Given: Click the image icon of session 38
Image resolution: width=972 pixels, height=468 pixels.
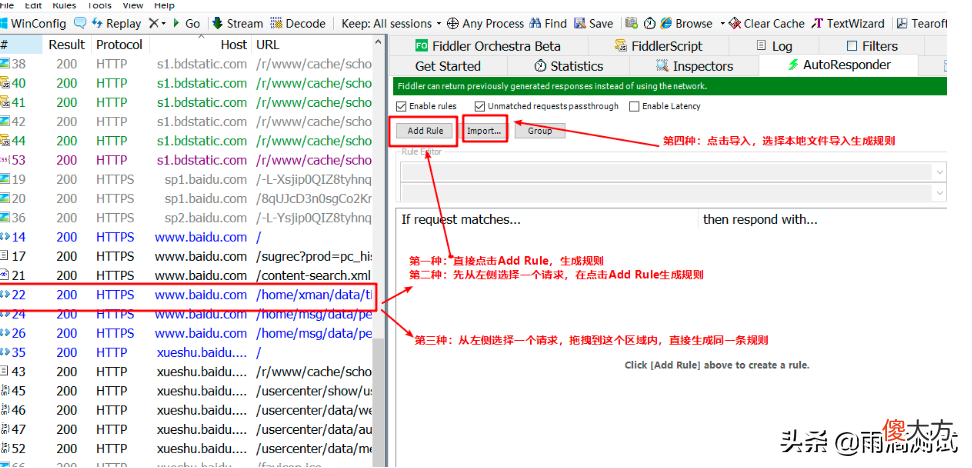Looking at the screenshot, I should point(5,63).
